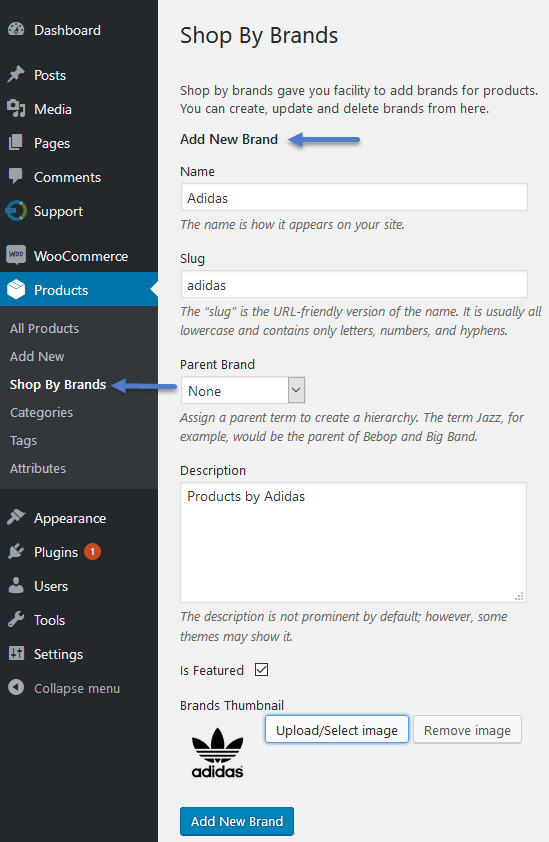The width and height of the screenshot is (549, 842).
Task: Click the Upload/Select image button
Action: (337, 730)
